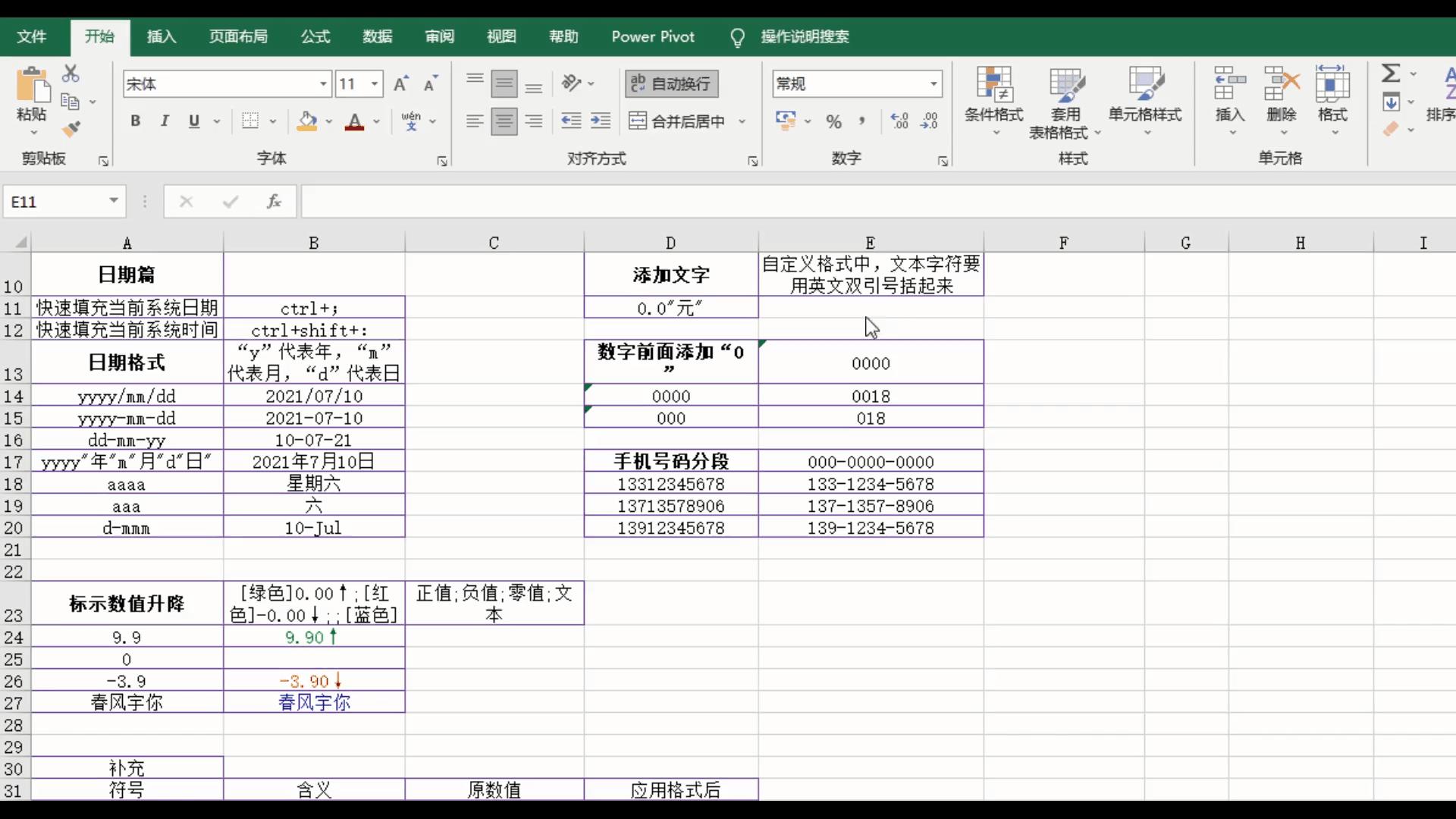This screenshot has height=819, width=1456.
Task: Open the number format dropdown showing 常规
Action: coord(935,83)
